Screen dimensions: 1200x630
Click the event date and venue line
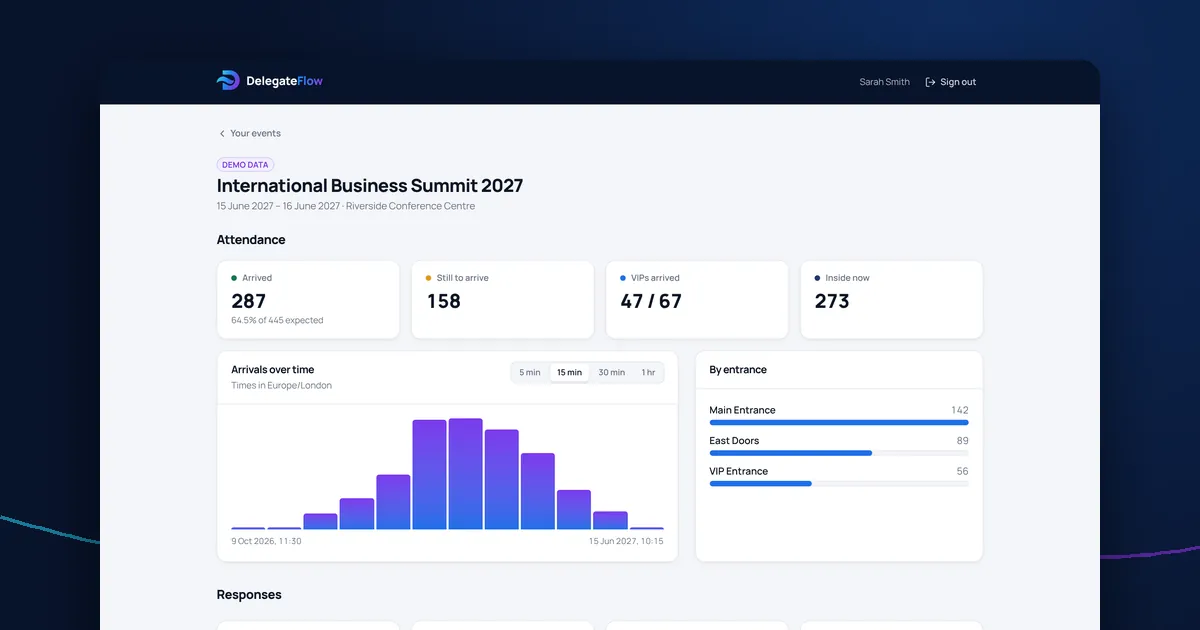(346, 206)
